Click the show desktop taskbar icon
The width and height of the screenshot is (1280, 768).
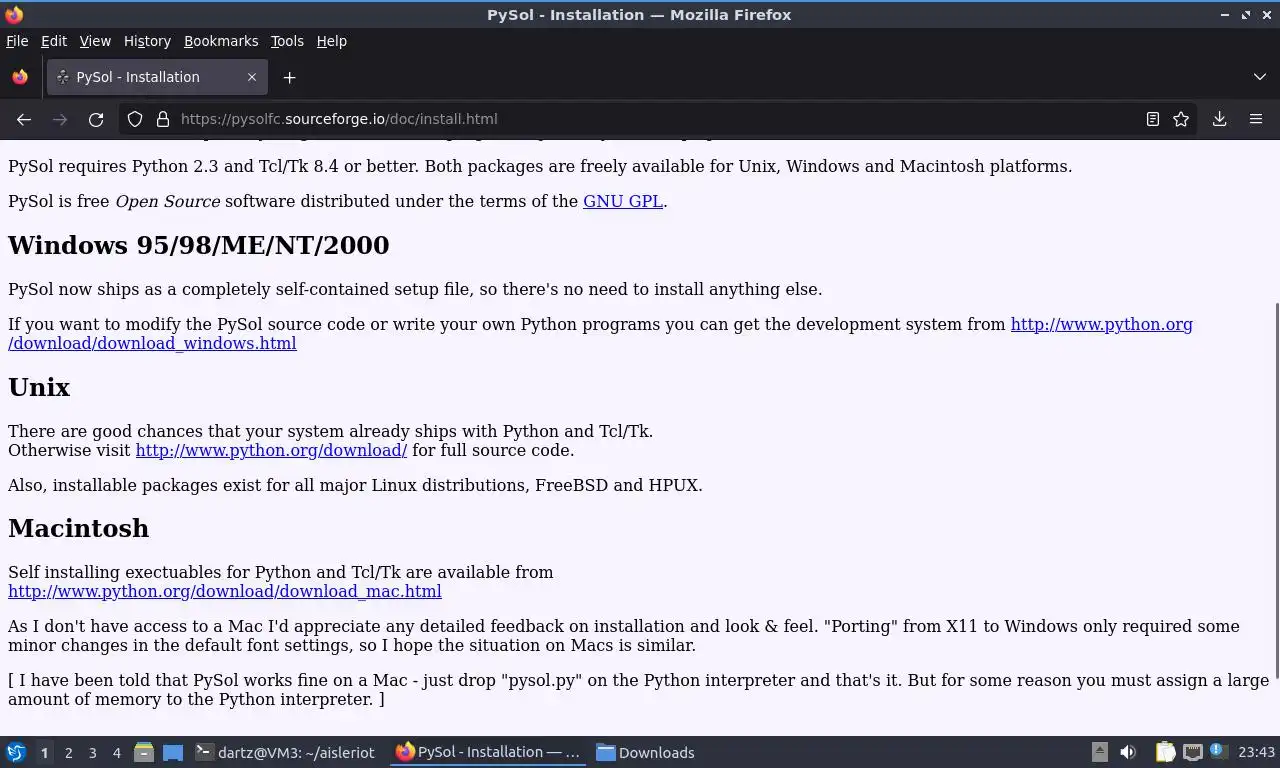(173, 752)
